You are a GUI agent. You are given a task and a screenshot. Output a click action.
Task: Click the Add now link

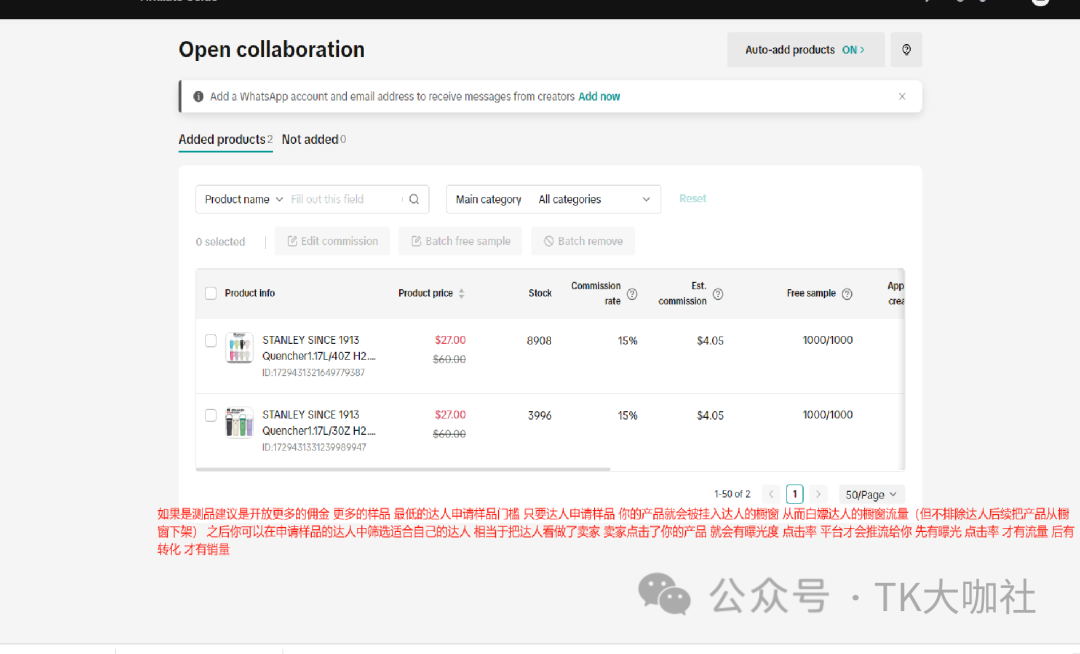[599, 97]
